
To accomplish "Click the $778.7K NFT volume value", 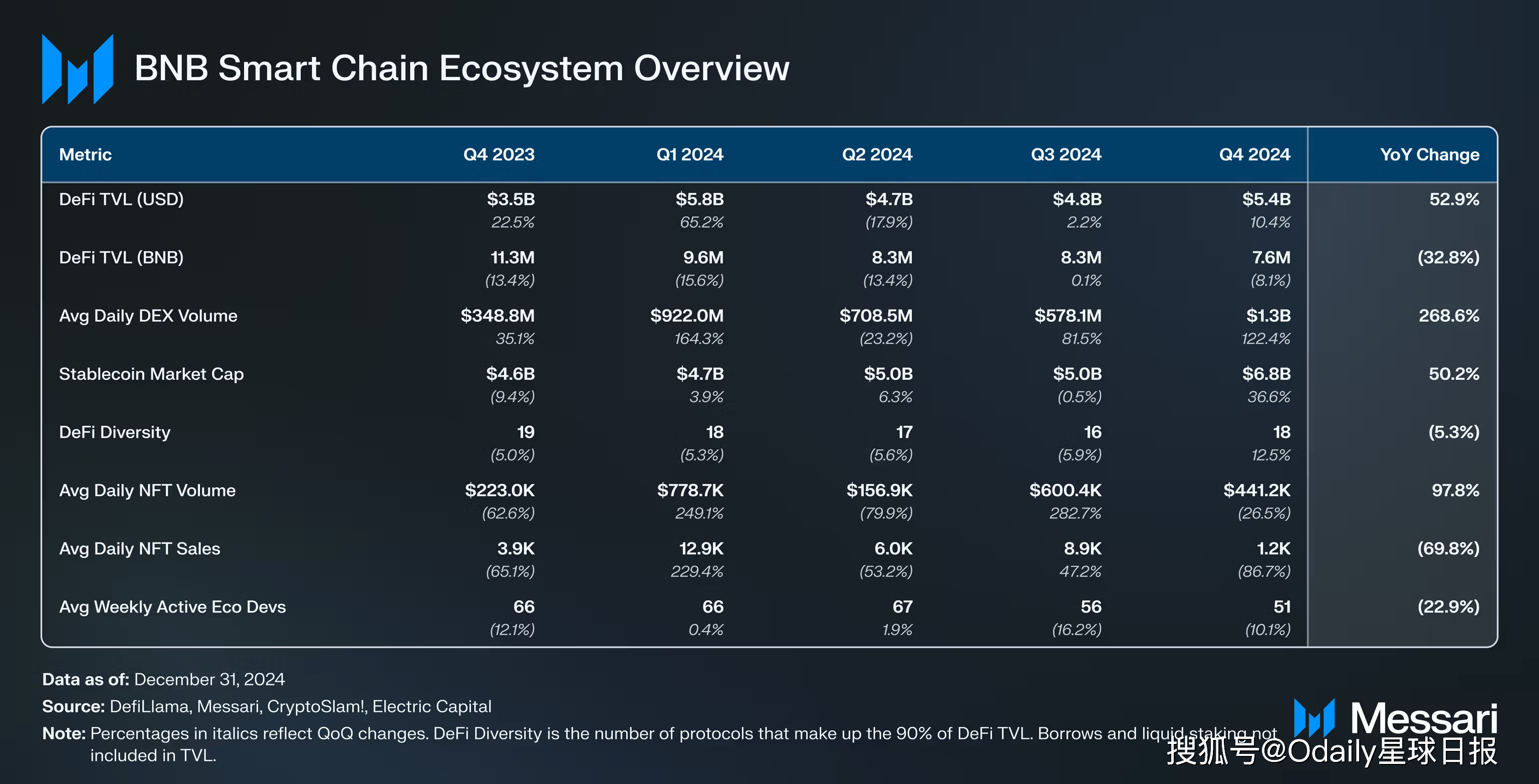I will click(x=691, y=490).
